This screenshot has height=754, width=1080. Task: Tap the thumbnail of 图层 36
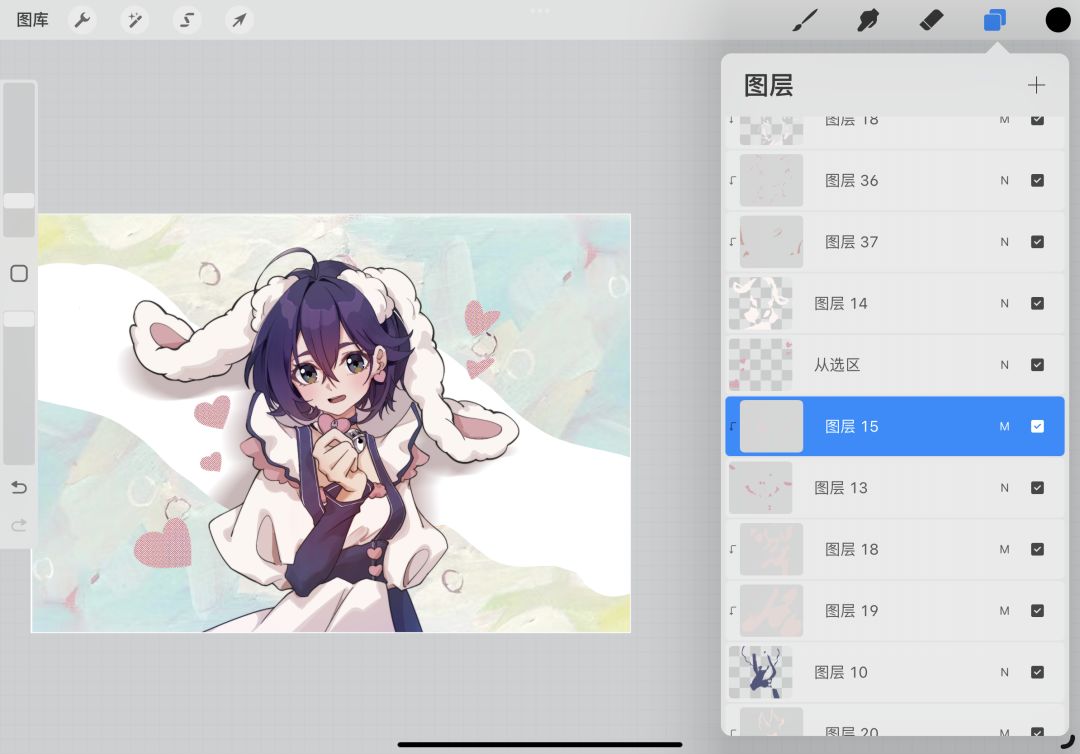771,180
